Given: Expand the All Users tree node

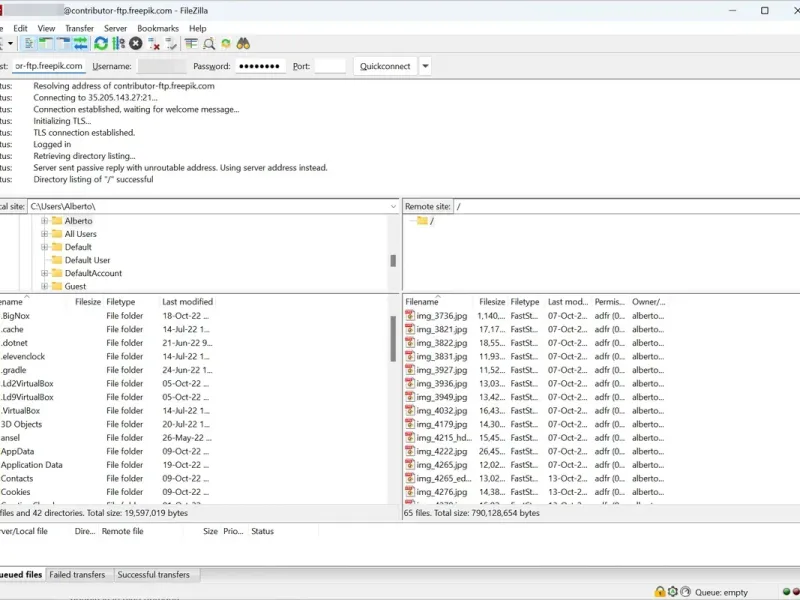Looking at the screenshot, I should (x=44, y=234).
